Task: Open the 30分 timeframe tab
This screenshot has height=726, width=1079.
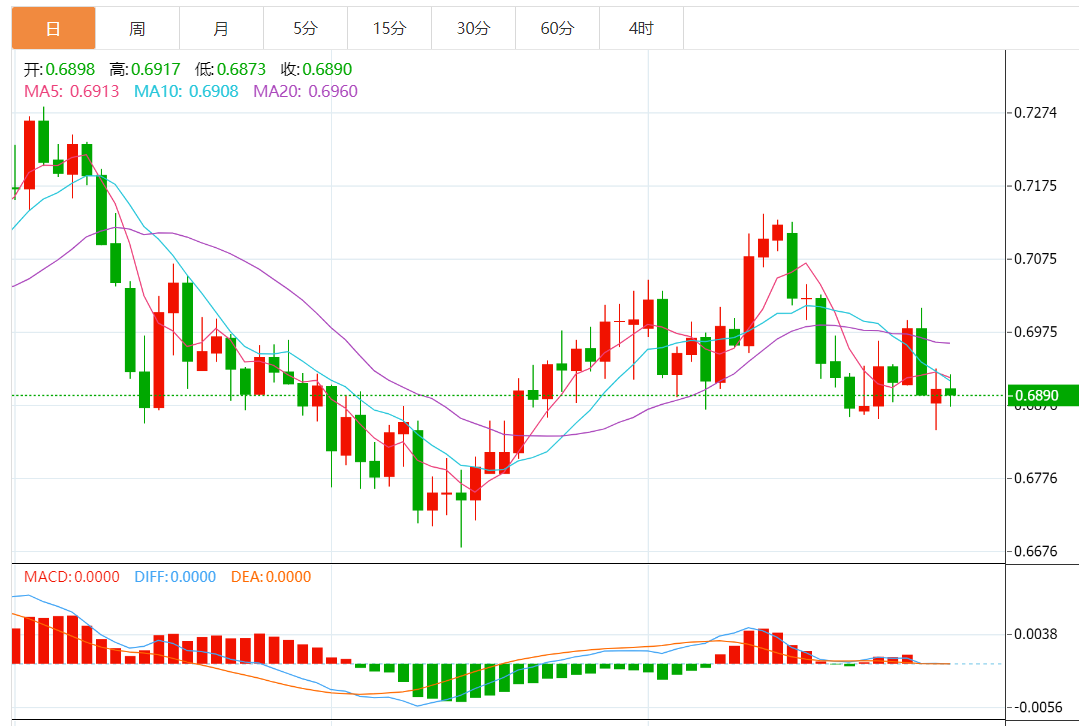Action: [x=473, y=28]
